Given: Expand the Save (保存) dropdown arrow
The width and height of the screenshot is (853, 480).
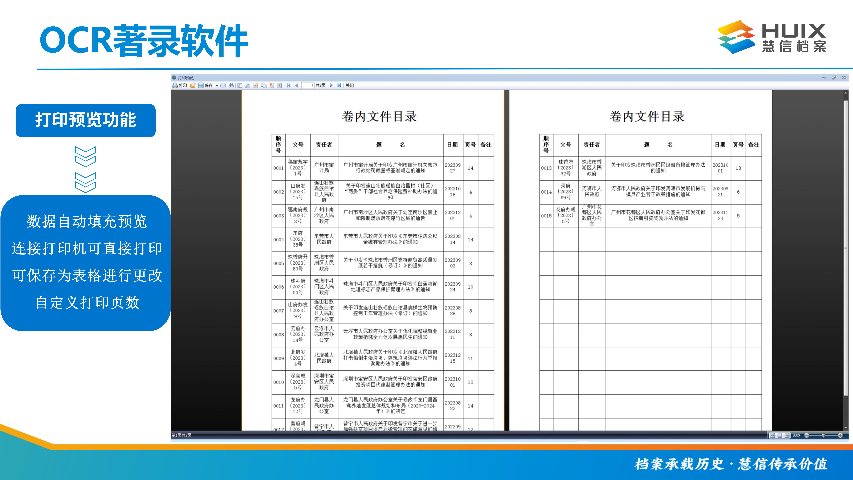Looking at the screenshot, I should pos(217,85).
